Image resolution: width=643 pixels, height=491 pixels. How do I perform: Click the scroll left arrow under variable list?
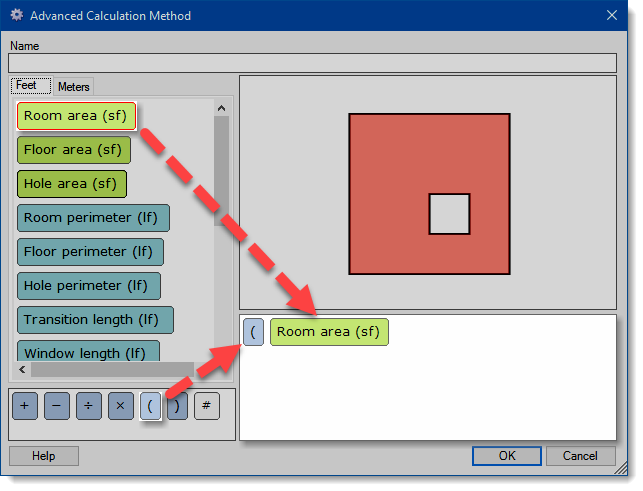23,370
